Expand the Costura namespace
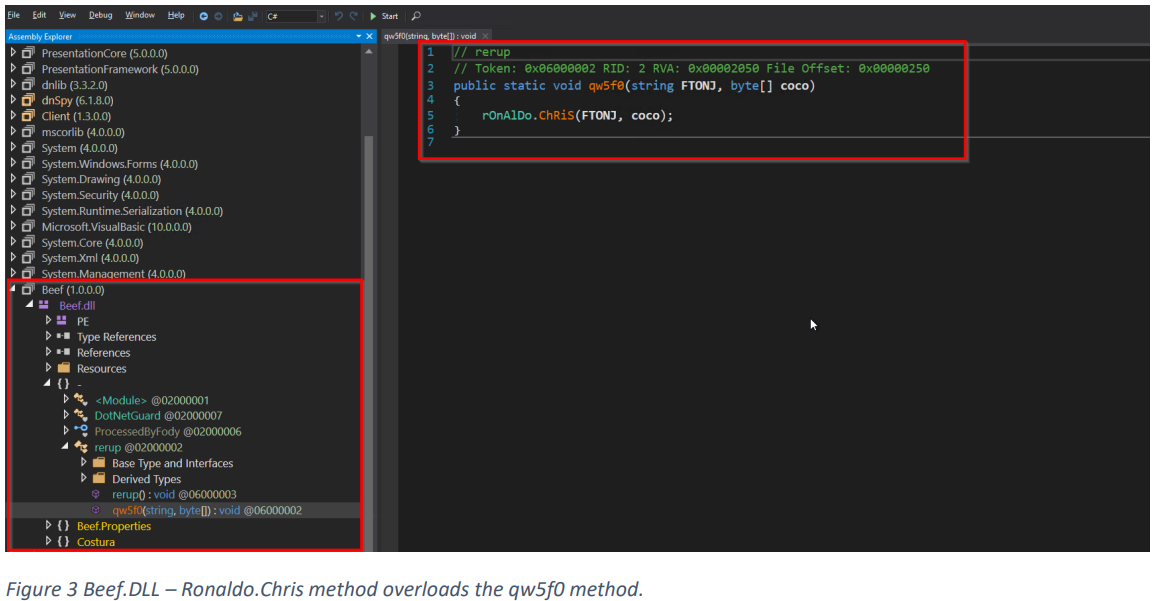Viewport: 1156px width, 601px height. [48, 541]
